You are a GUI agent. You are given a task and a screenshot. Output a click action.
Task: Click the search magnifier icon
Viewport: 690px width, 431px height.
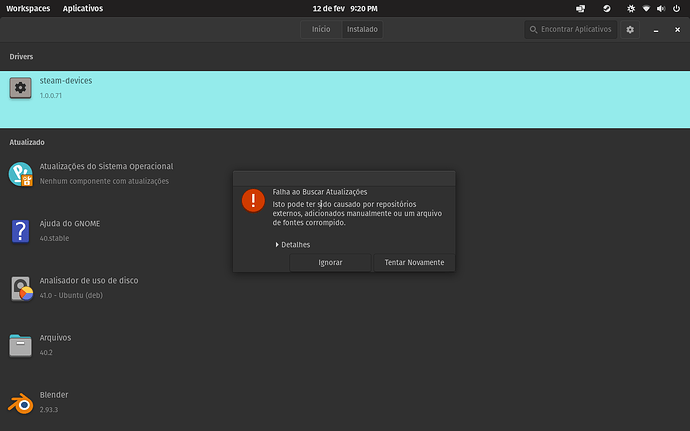[x=533, y=29]
